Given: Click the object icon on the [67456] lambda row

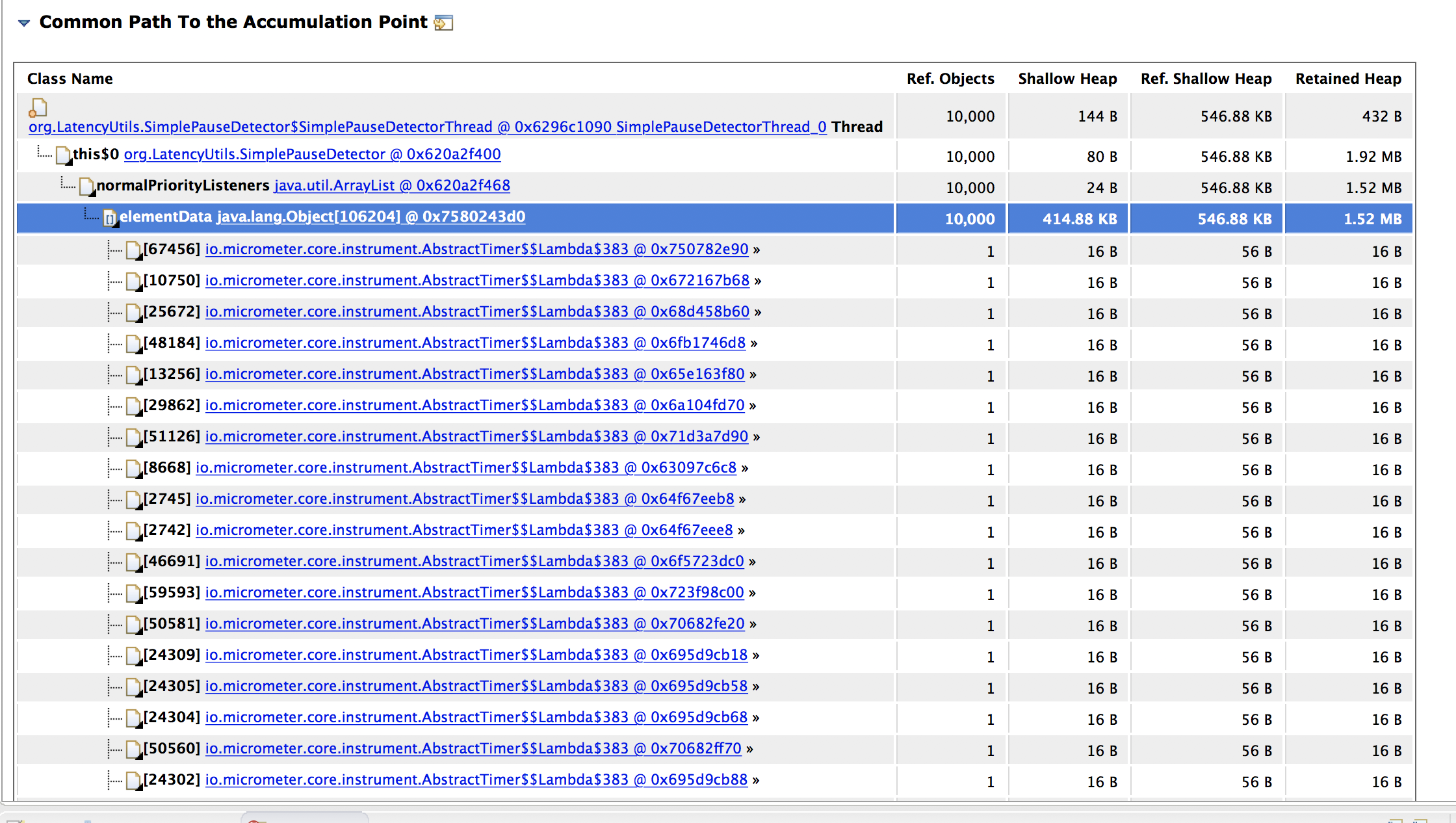Looking at the screenshot, I should coord(134,250).
